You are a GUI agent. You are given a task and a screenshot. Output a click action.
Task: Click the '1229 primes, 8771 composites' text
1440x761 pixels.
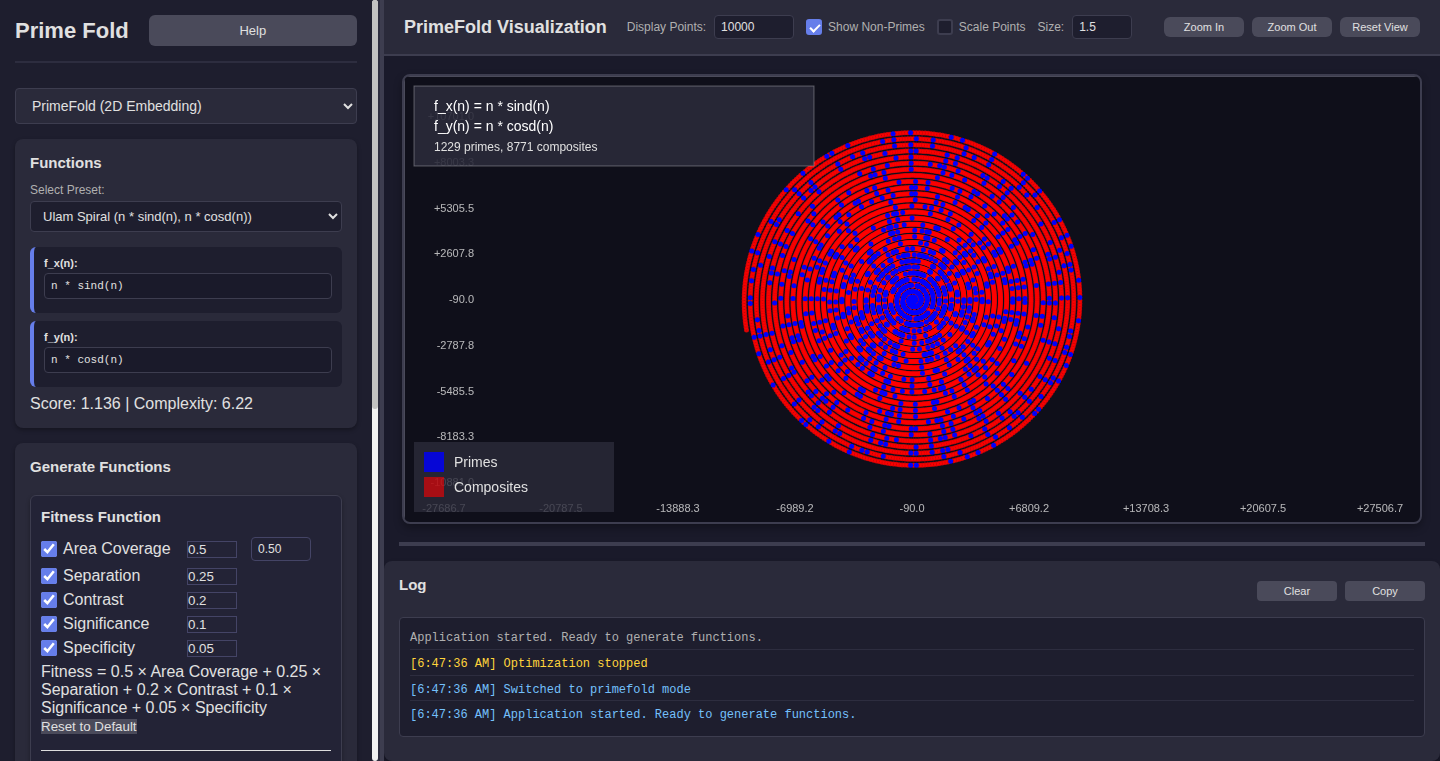[516, 147]
